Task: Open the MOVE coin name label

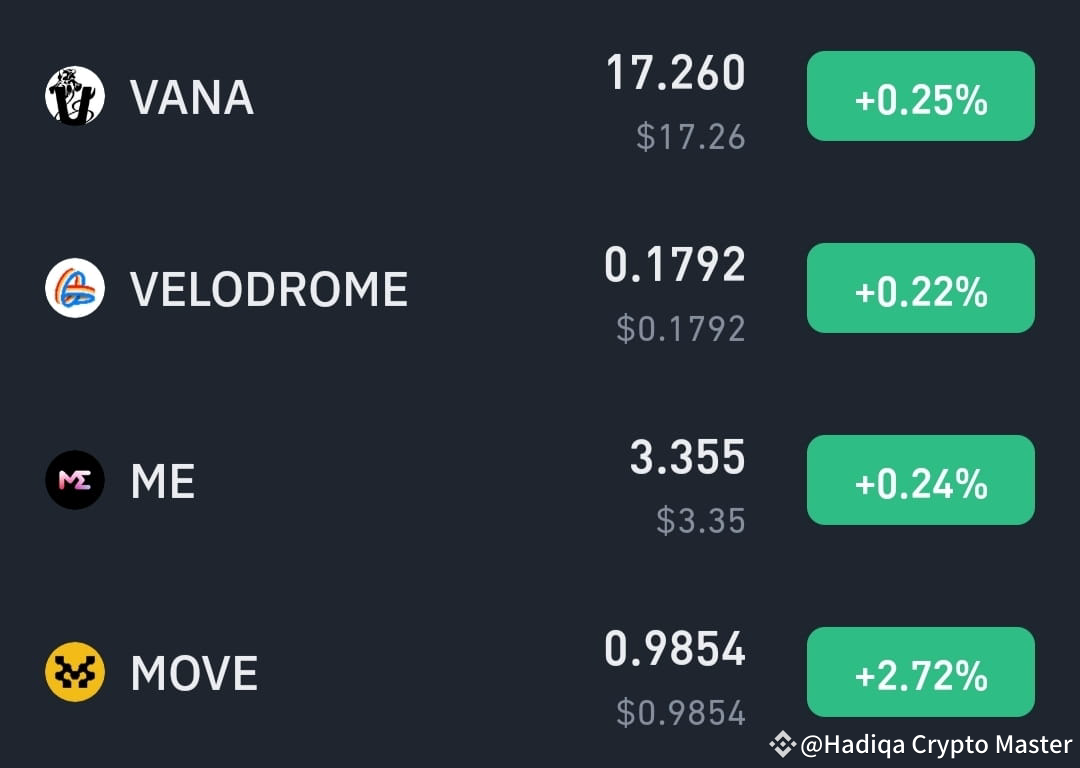Action: pyautogui.click(x=194, y=673)
